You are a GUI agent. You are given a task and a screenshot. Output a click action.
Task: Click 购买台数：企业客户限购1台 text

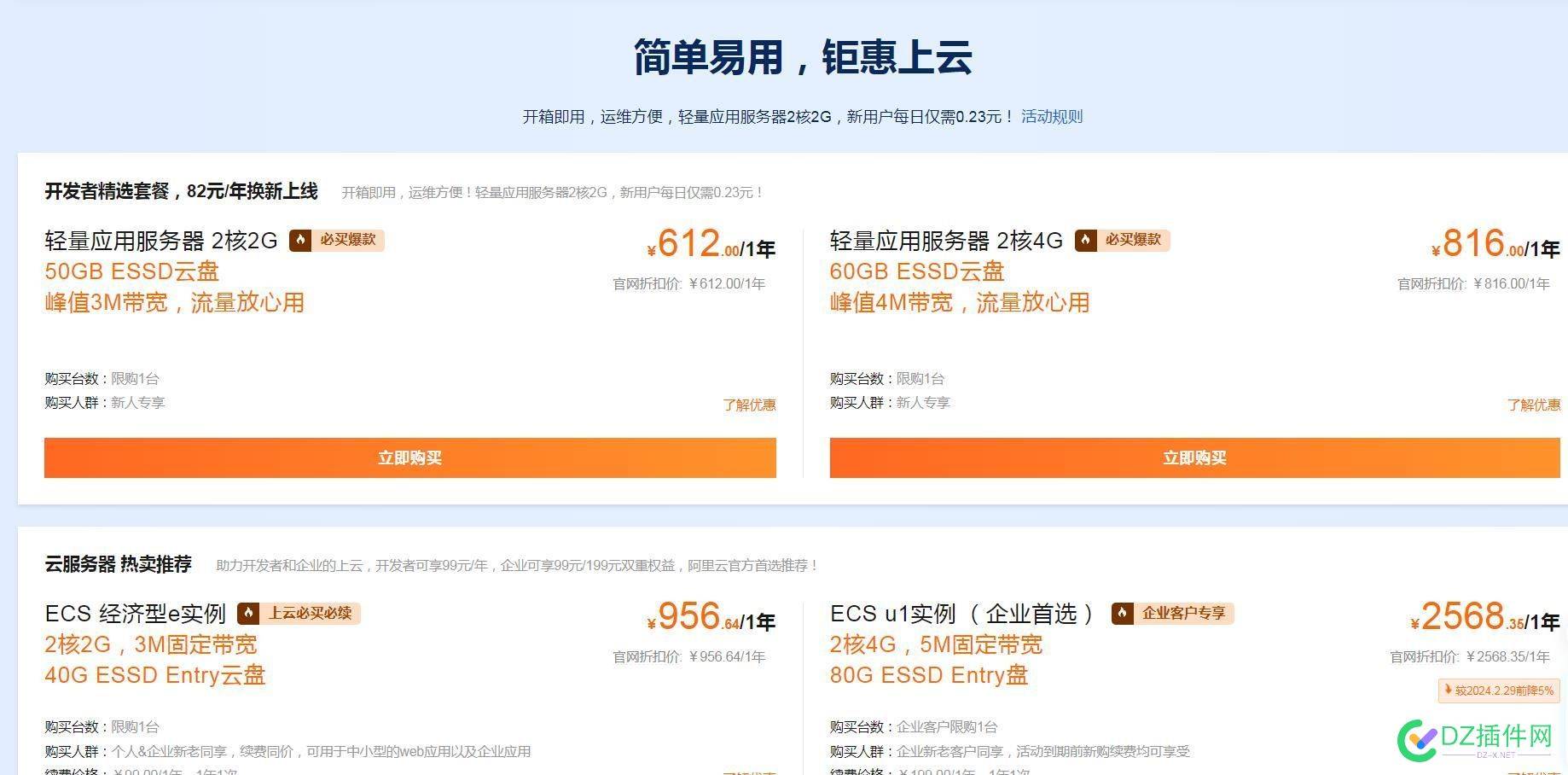click(914, 727)
